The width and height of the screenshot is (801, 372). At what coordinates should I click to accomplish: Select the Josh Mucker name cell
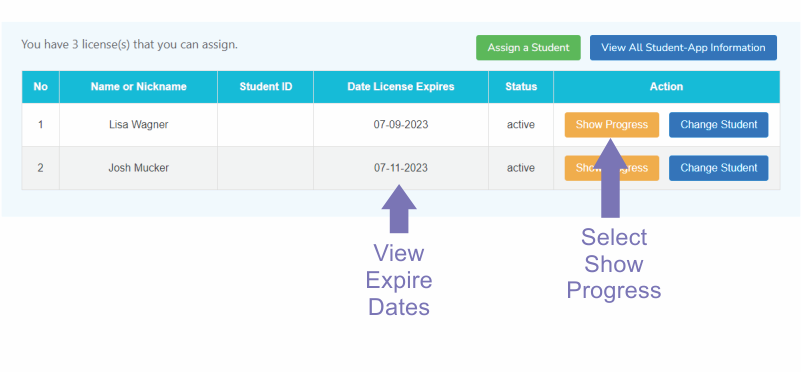[x=138, y=168]
